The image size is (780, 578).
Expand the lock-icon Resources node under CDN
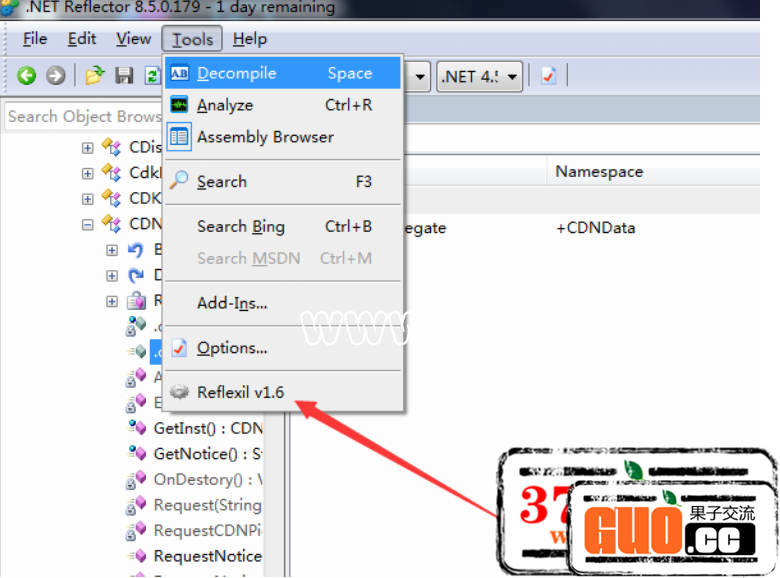[x=112, y=301]
